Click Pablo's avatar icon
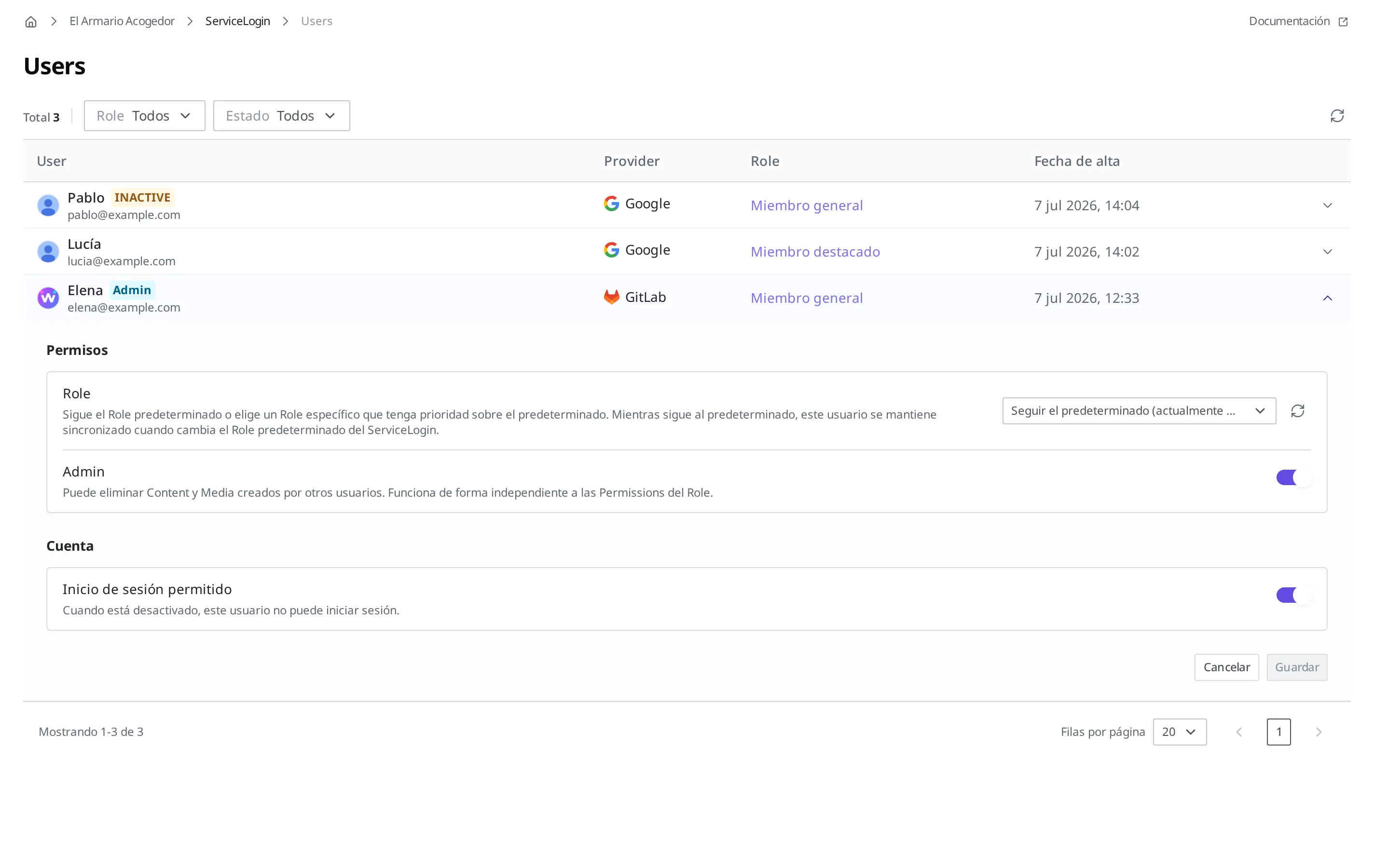 48,205
